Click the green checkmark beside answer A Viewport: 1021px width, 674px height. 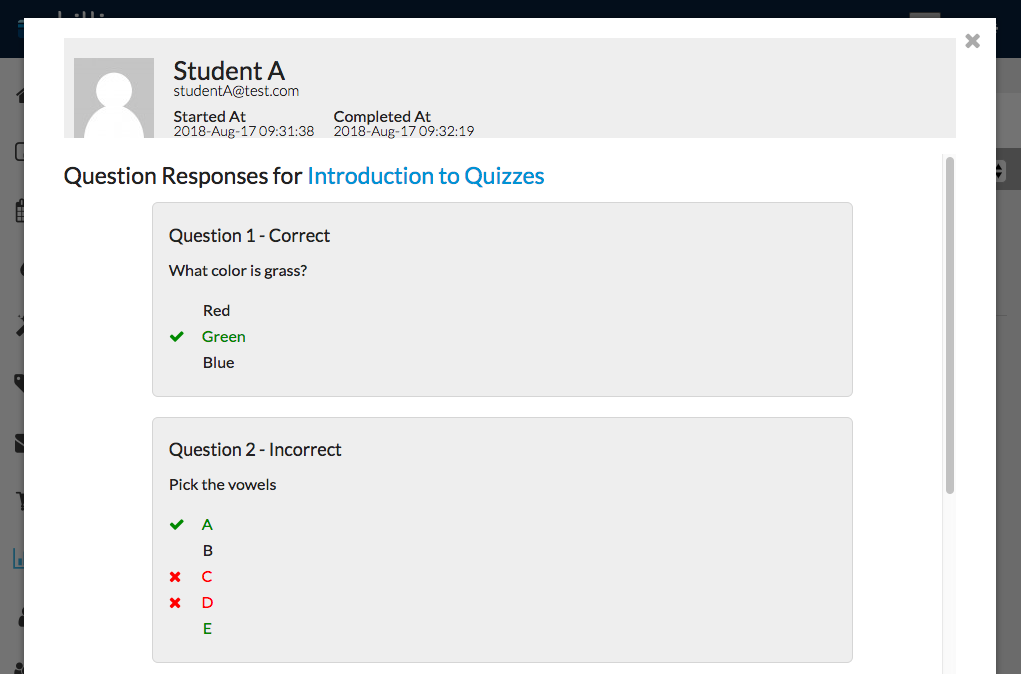coord(177,525)
